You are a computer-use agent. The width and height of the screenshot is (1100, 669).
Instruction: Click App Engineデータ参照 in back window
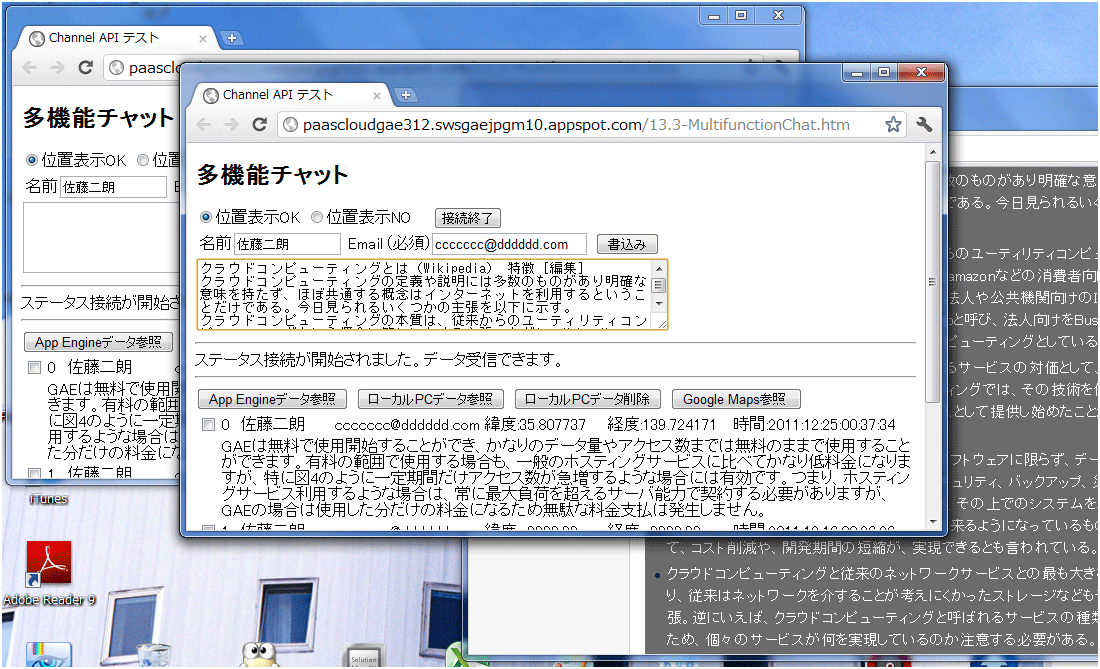(x=98, y=342)
